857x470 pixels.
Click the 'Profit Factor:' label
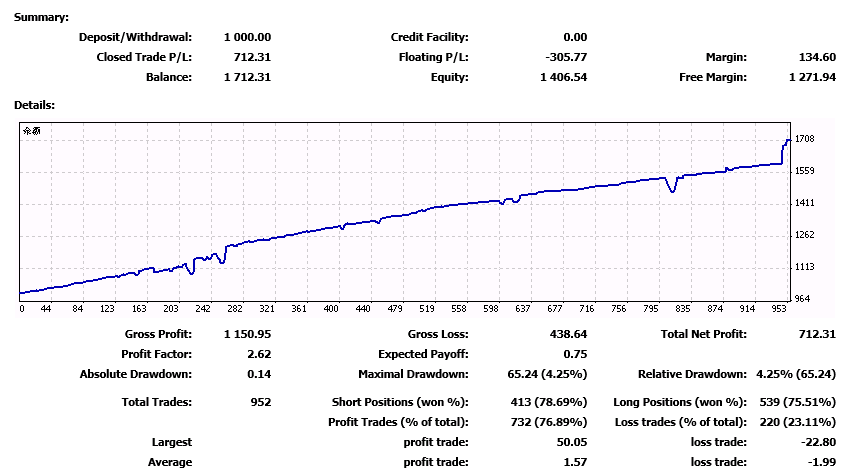(156, 354)
